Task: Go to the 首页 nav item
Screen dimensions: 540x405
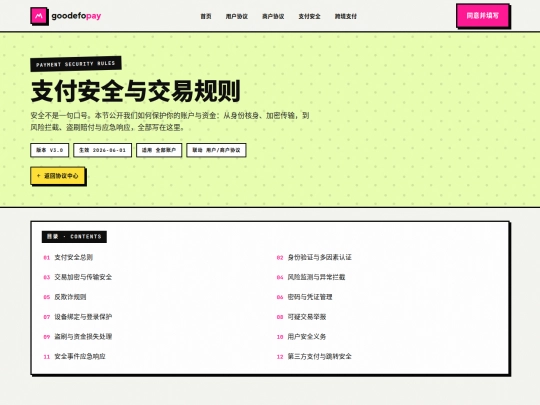Action: 206,16
